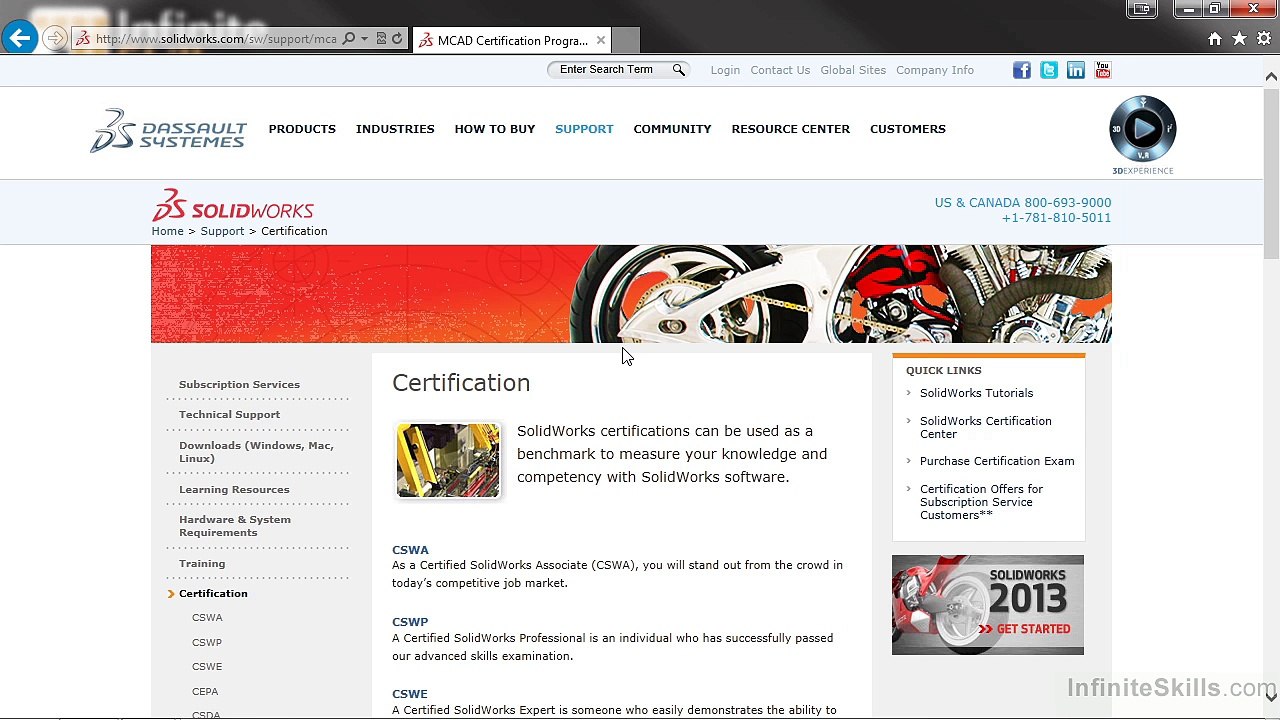Open the COMMUNITY menu

[x=672, y=129]
